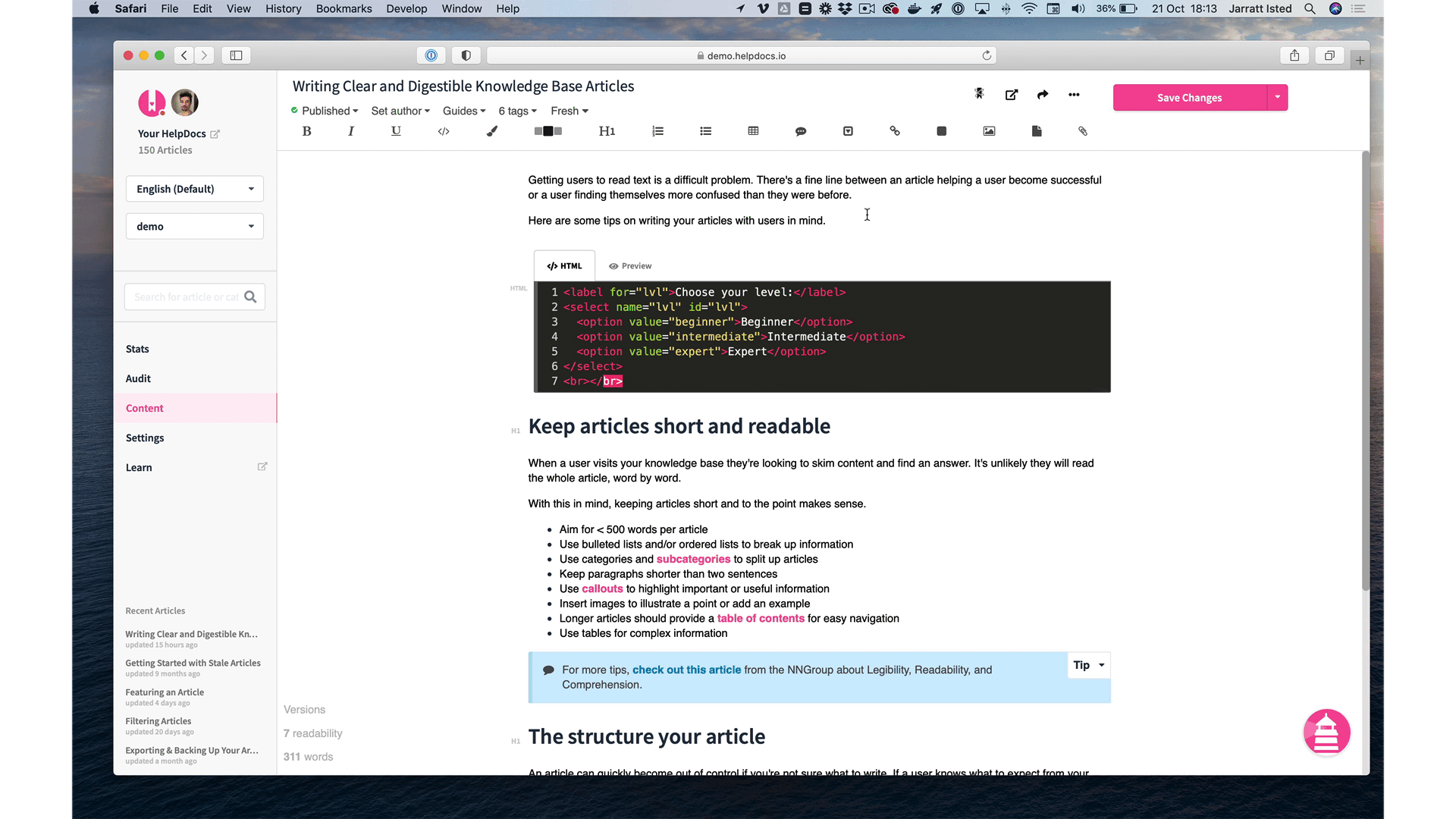Screen dimensions: 1456x819
Task: Select Content from sidebar navigation
Action: (x=144, y=407)
